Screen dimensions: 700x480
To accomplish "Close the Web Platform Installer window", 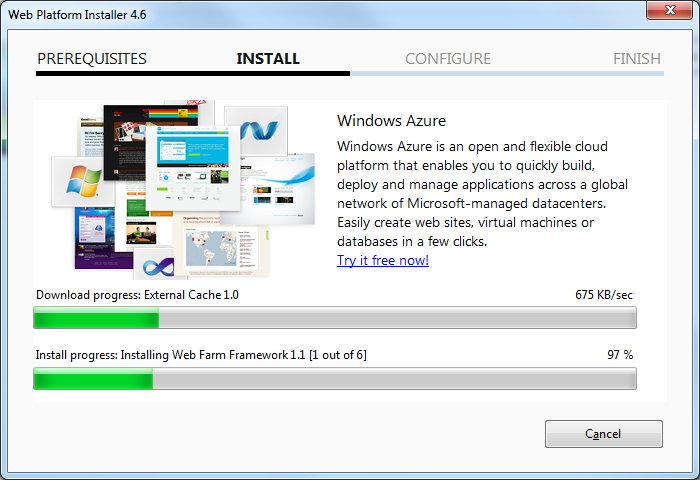I will pyautogui.click(x=669, y=10).
